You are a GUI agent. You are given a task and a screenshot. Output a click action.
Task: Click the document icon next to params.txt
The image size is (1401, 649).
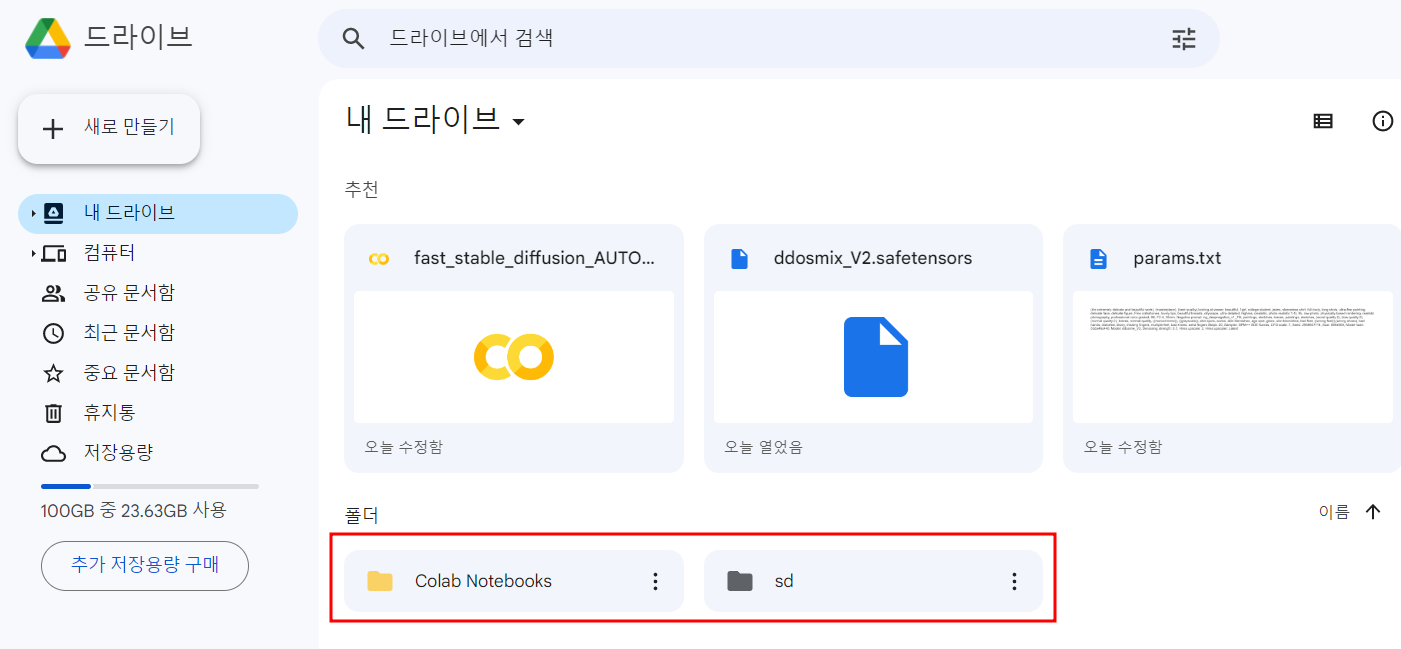(x=1098, y=259)
